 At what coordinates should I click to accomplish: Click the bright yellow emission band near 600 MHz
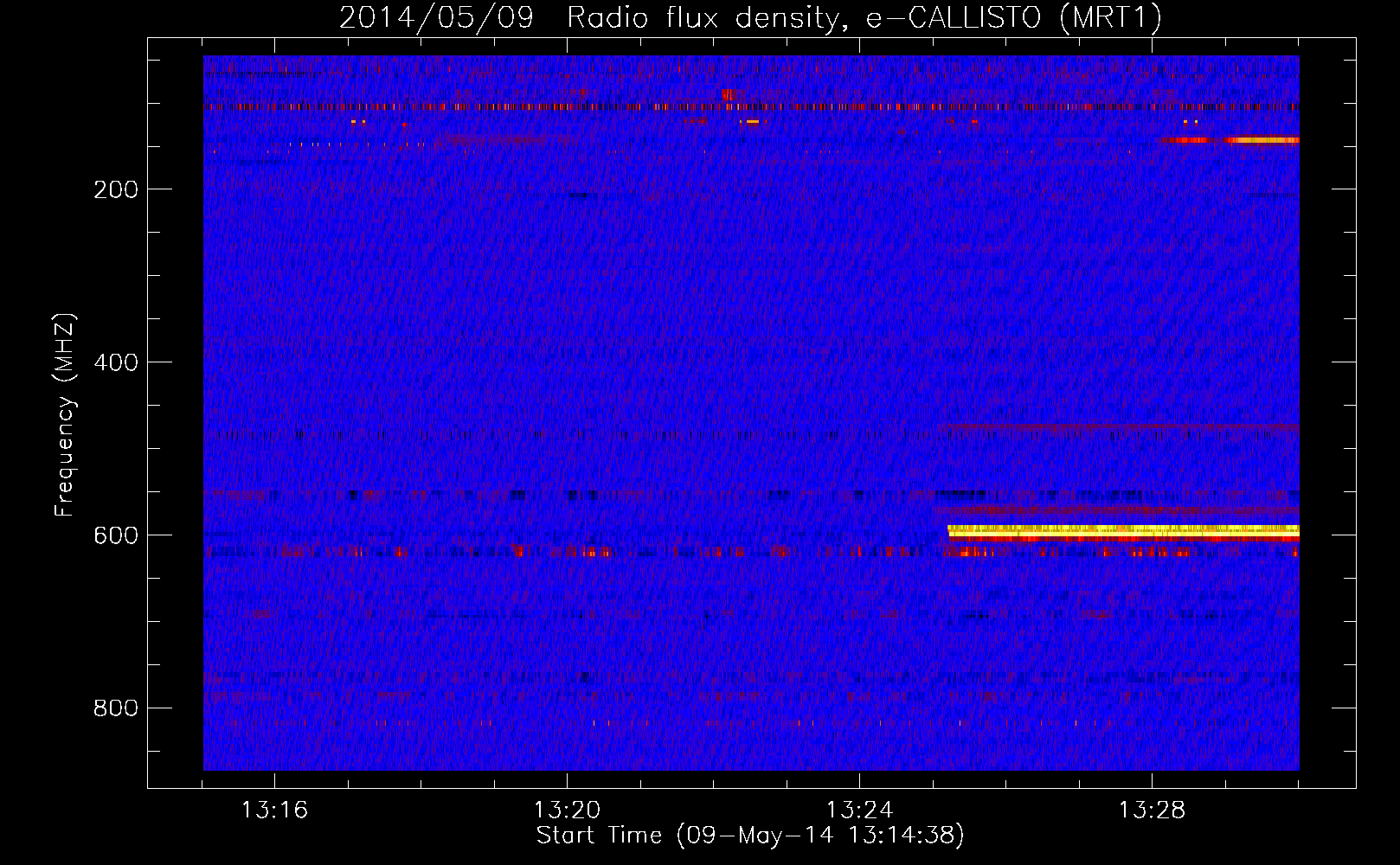(1123, 530)
